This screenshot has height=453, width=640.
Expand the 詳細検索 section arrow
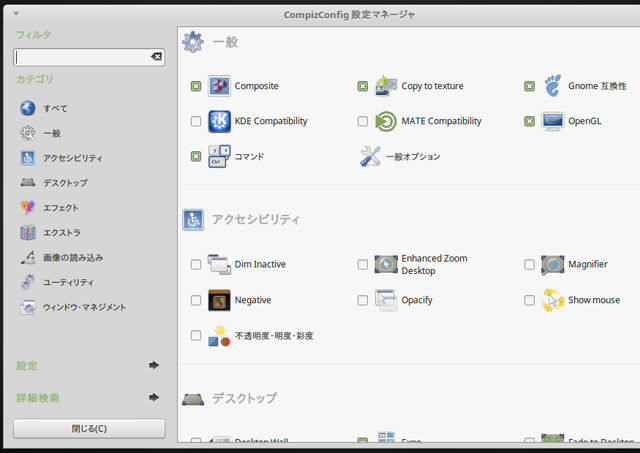154,397
